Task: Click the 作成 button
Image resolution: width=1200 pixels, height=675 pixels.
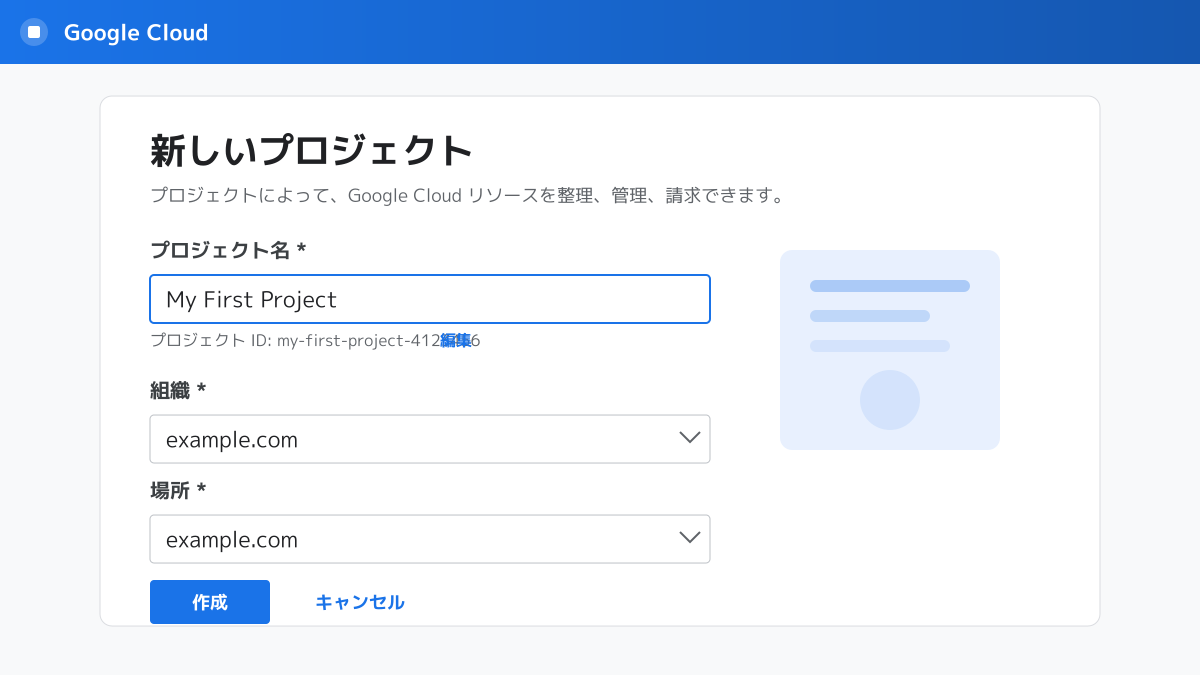Action: coord(210,602)
